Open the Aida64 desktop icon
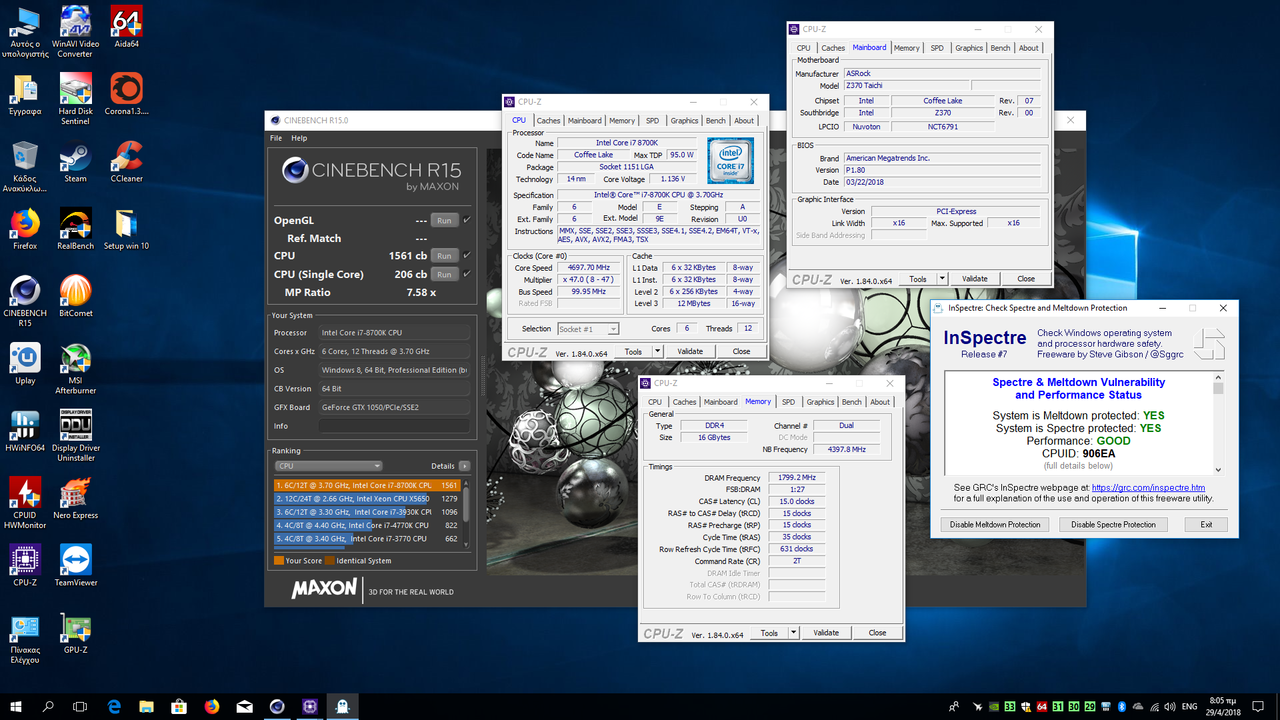 coord(126,27)
